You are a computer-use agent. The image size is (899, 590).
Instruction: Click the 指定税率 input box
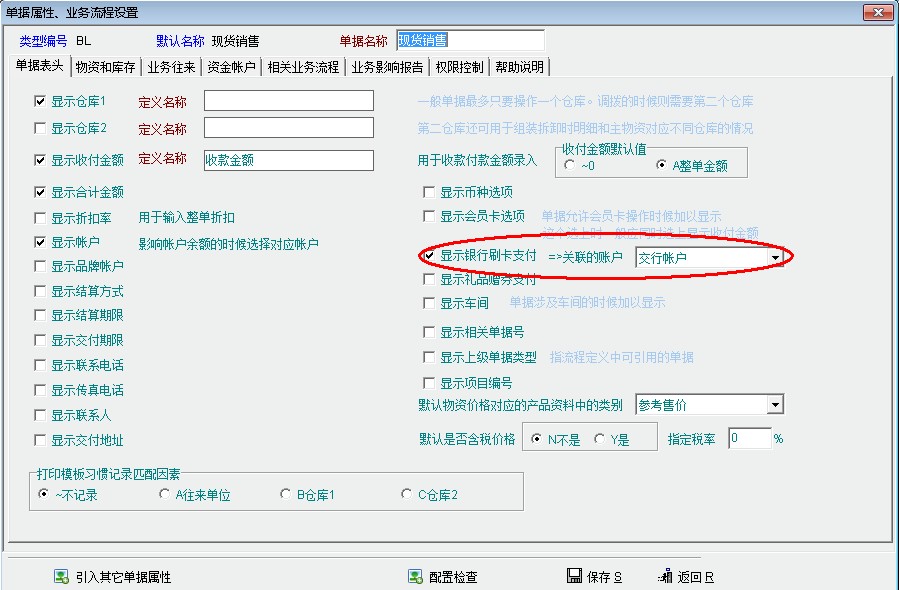[x=749, y=439]
